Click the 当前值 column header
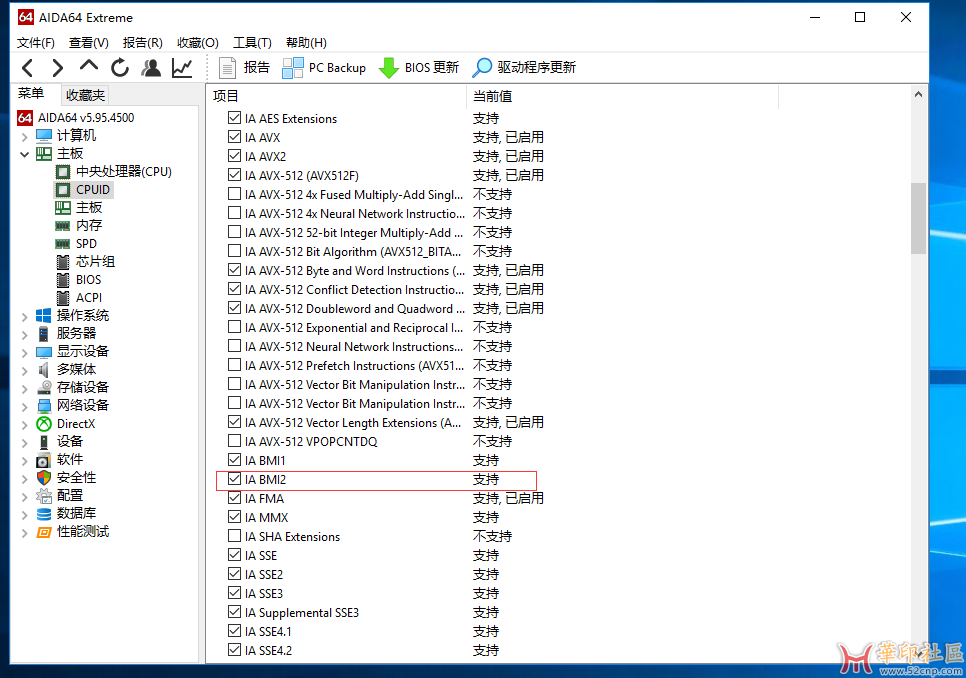The image size is (966, 678). pos(622,96)
